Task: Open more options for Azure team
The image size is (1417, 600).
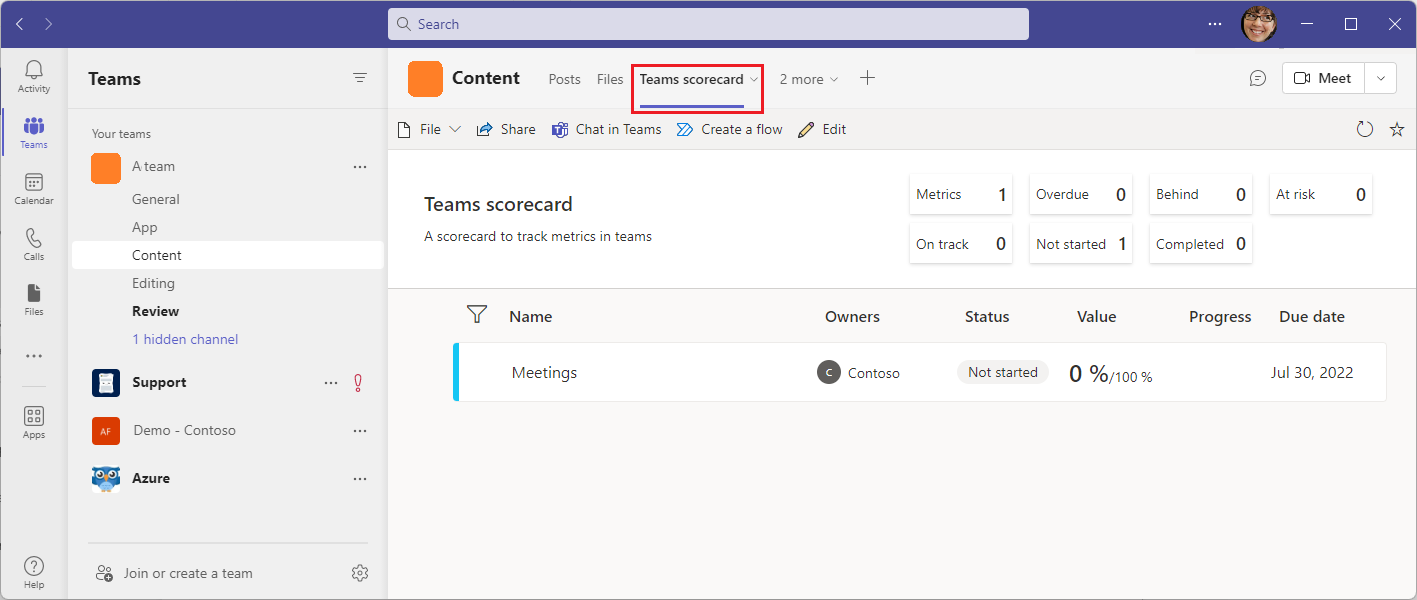Action: coord(360,479)
